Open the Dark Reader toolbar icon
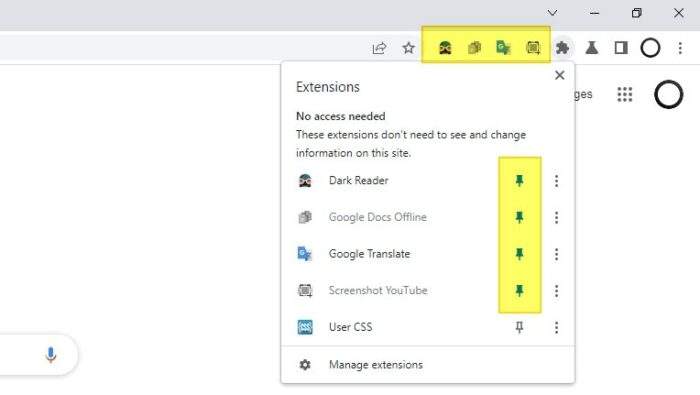This screenshot has width=700, height=395. pos(445,48)
